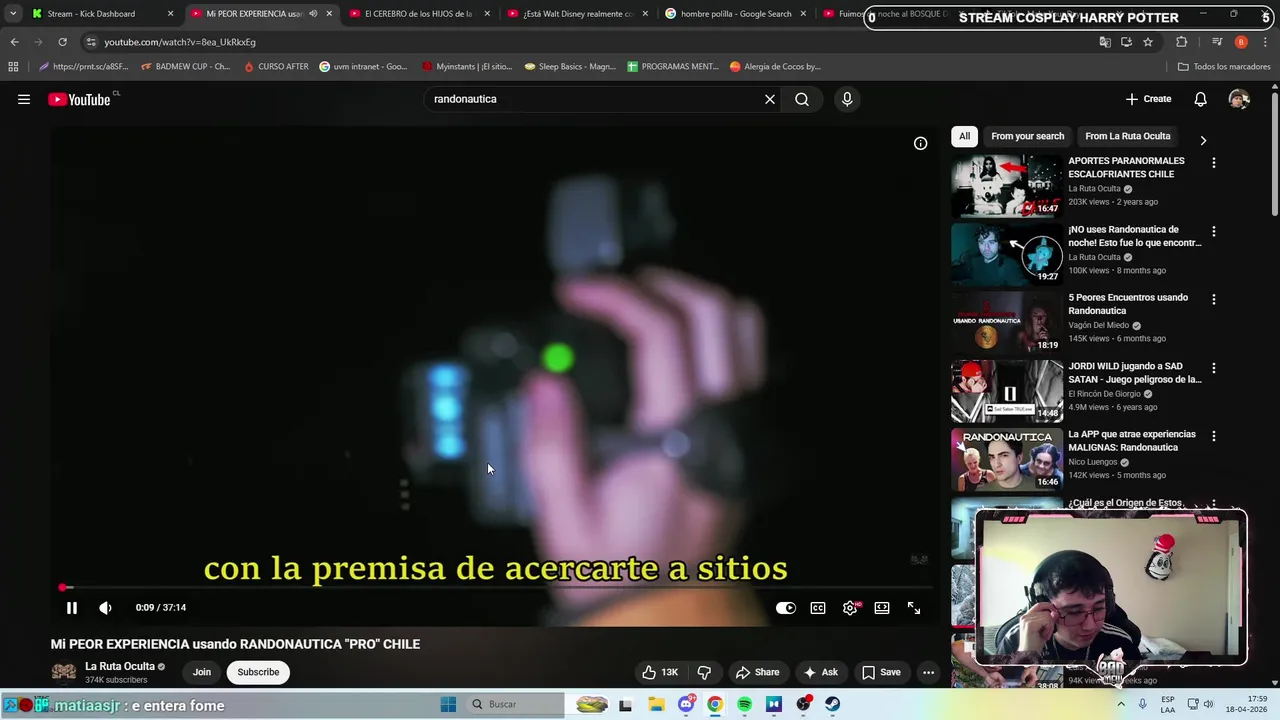Open the Chrome apps grid shortcut

click(x=13, y=67)
